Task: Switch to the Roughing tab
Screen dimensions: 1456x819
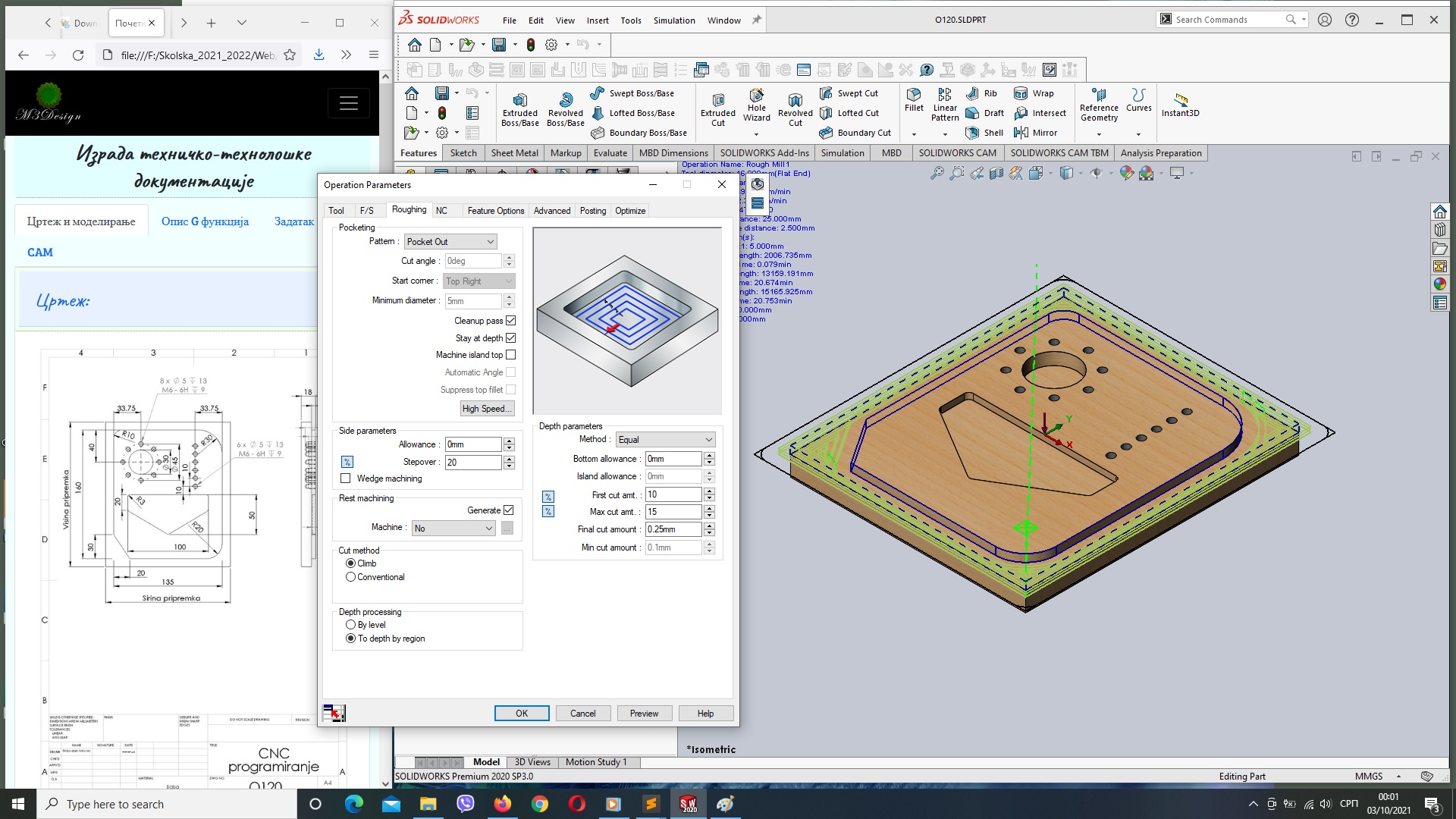Action: 408,210
